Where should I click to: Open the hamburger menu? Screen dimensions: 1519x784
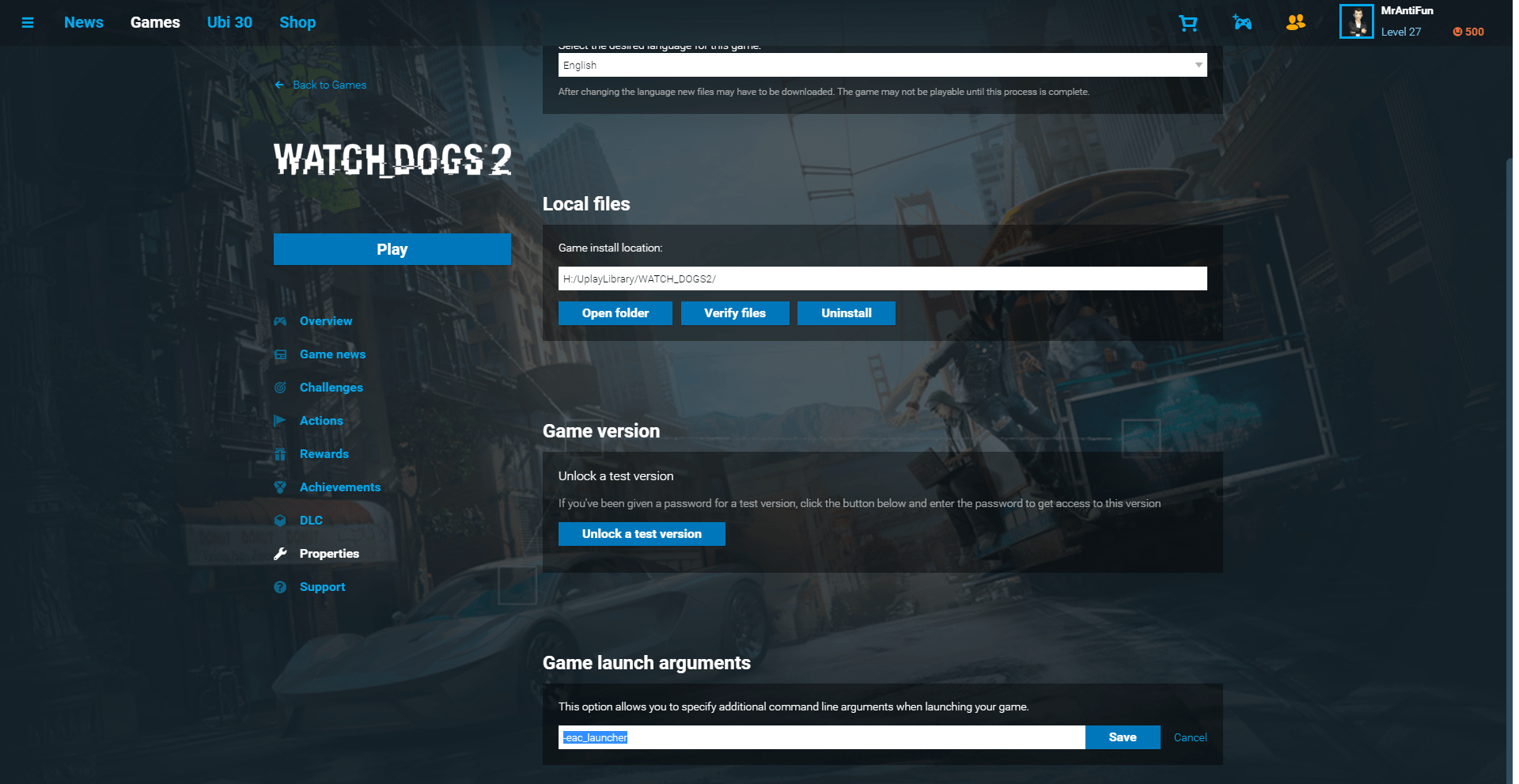[28, 22]
